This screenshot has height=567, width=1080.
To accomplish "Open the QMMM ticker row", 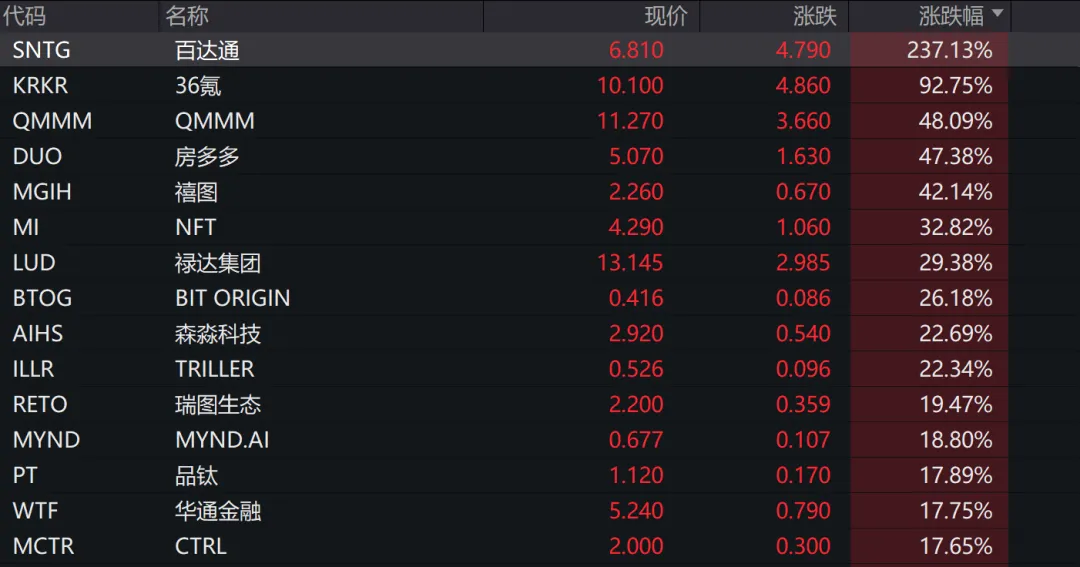I will [x=52, y=121].
